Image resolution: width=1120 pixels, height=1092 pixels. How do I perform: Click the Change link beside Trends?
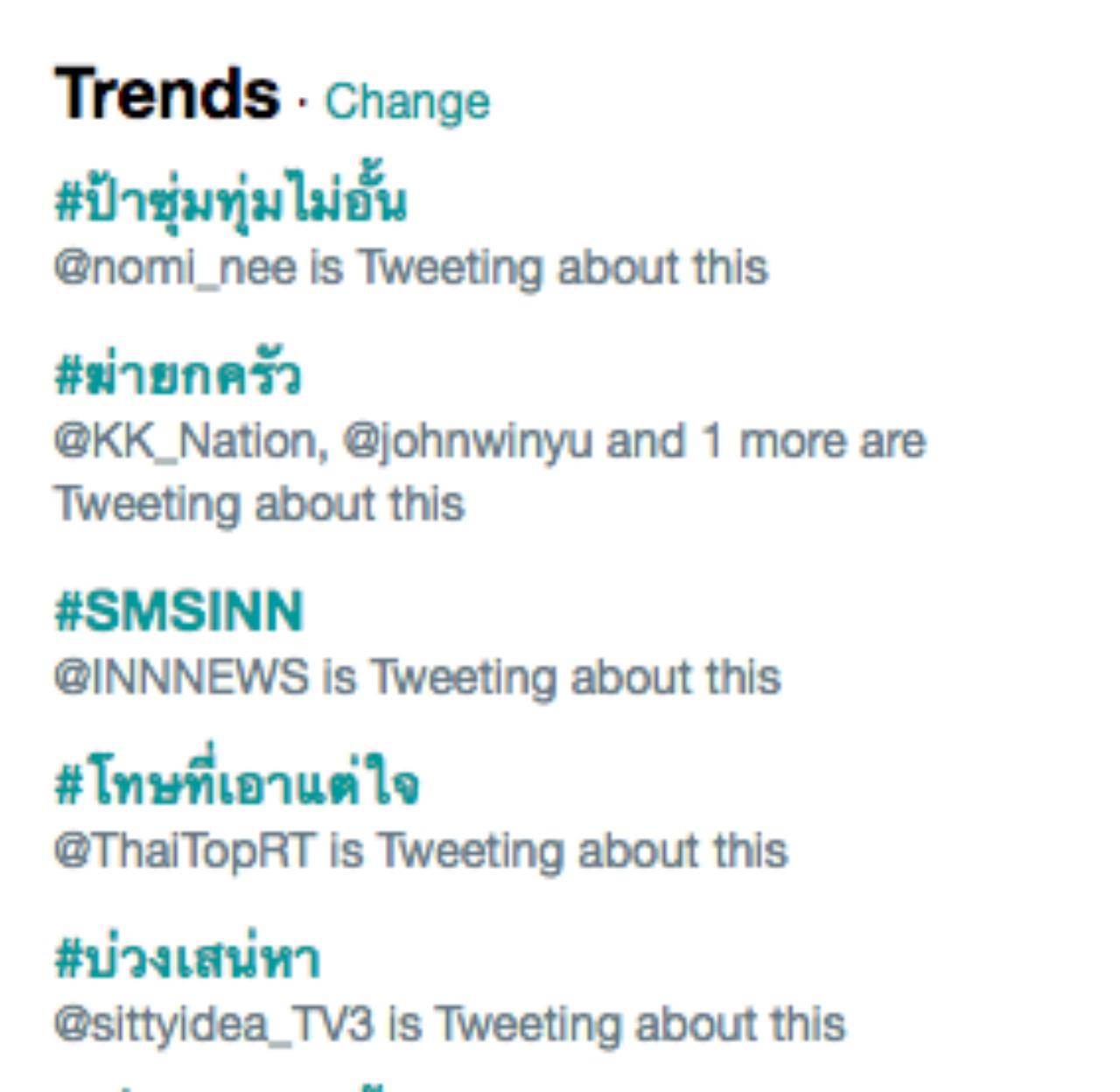click(407, 102)
